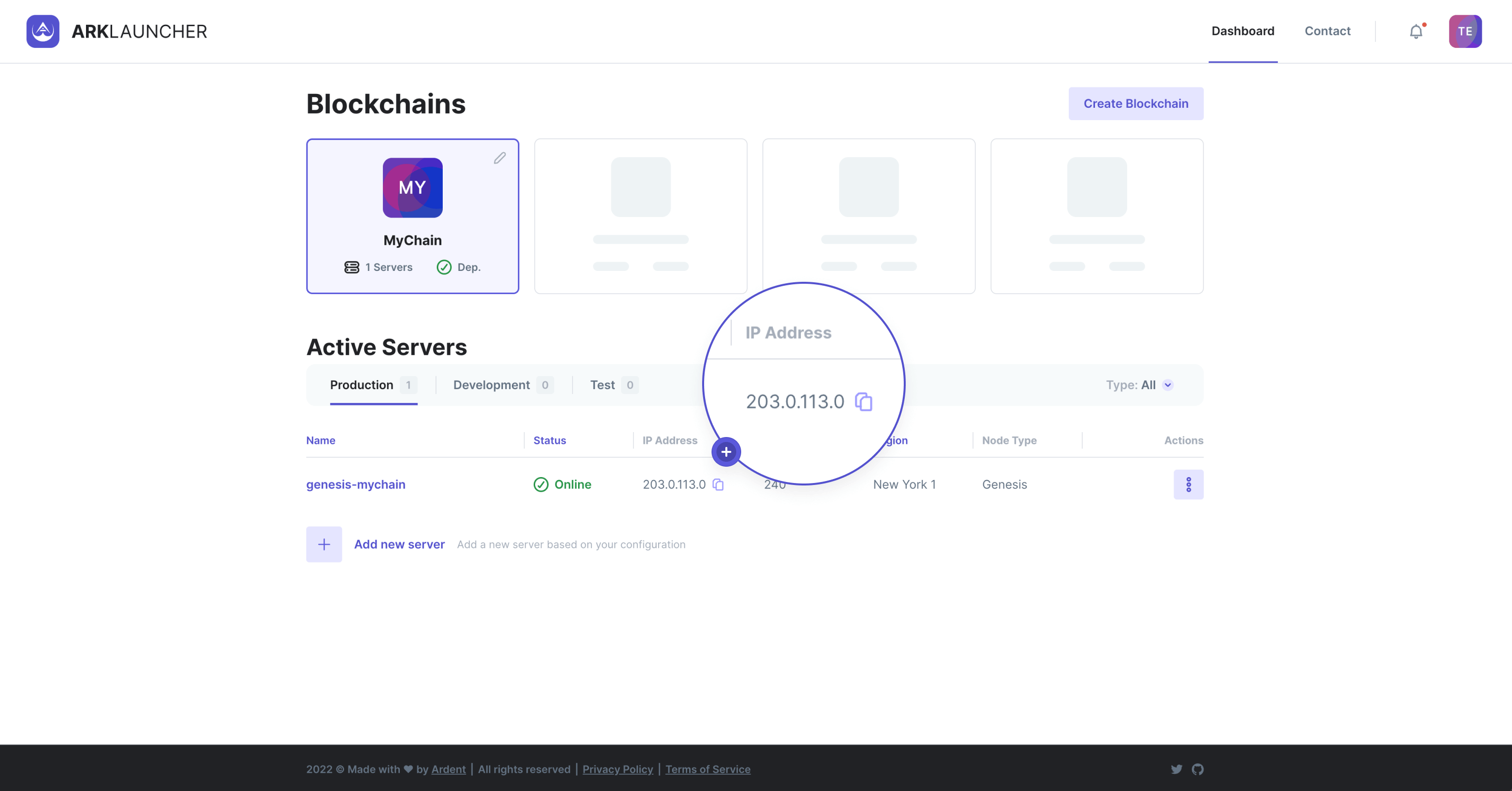Click the TE user avatar
This screenshot has width=1512, height=791.
pos(1465,31)
